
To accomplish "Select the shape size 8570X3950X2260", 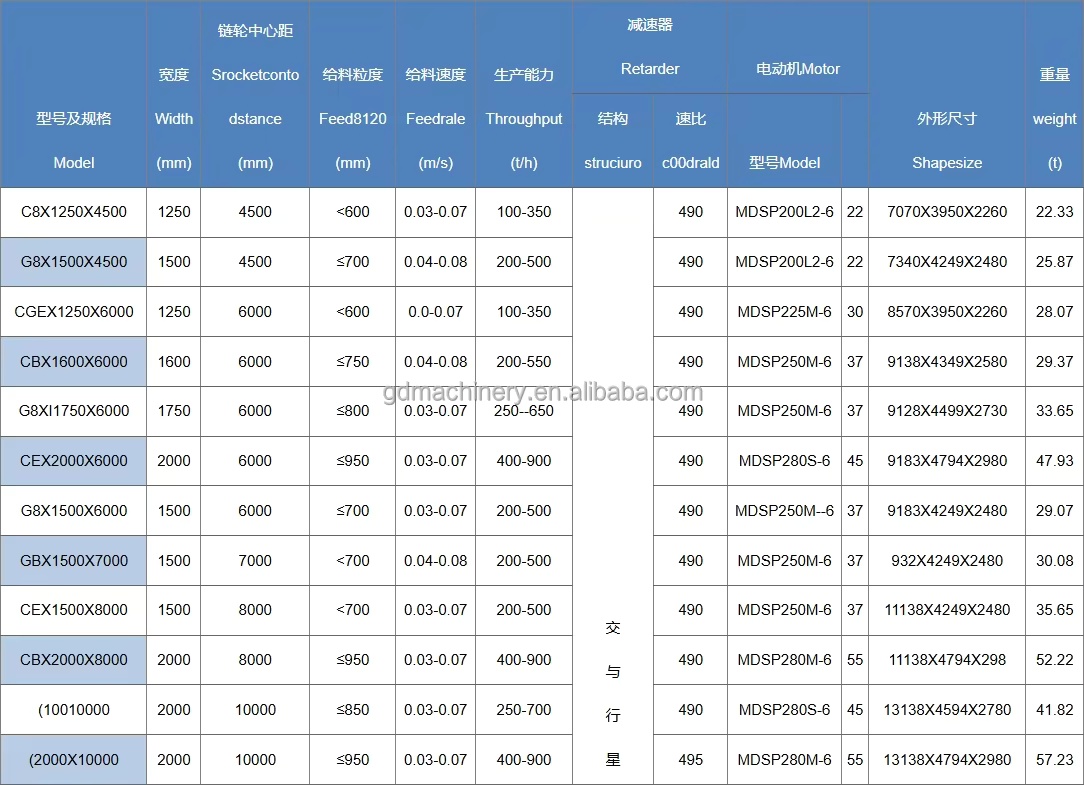I will [x=947, y=312].
